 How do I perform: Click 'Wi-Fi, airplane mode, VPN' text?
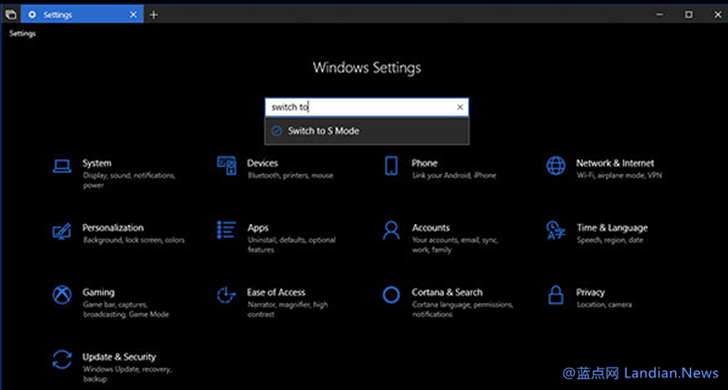(x=619, y=176)
